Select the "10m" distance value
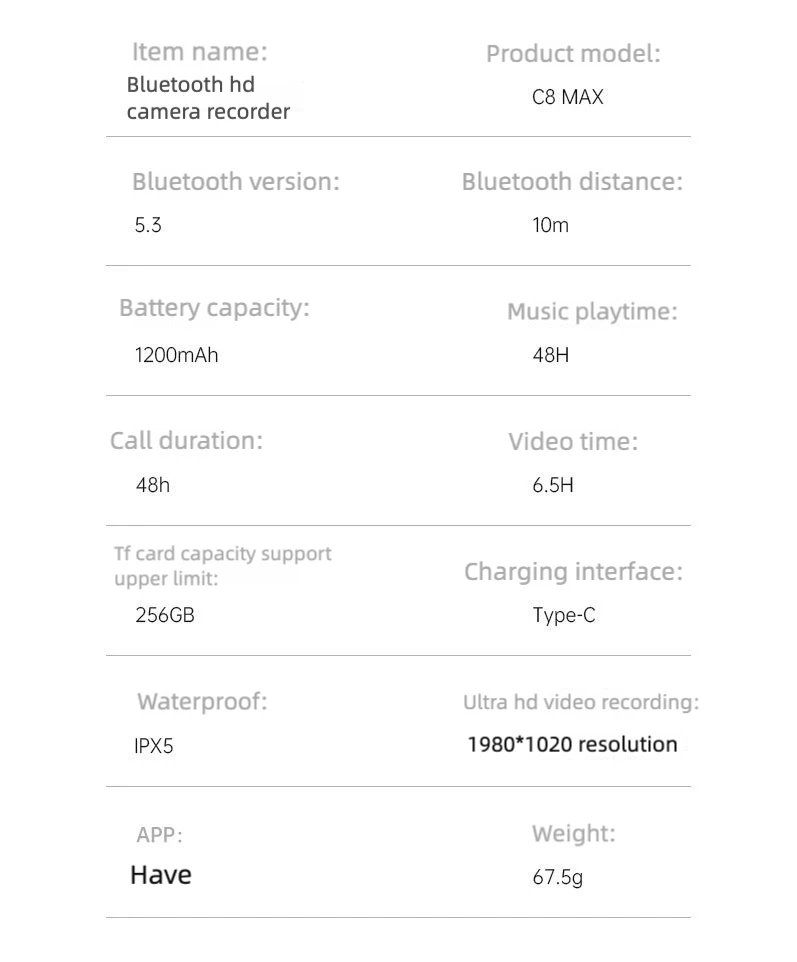 click(x=550, y=225)
